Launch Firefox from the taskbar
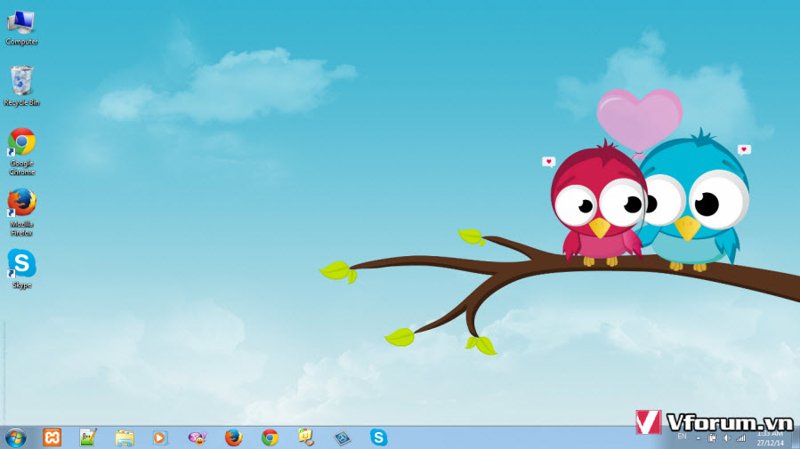Screen dimensions: 800x449 point(234,438)
